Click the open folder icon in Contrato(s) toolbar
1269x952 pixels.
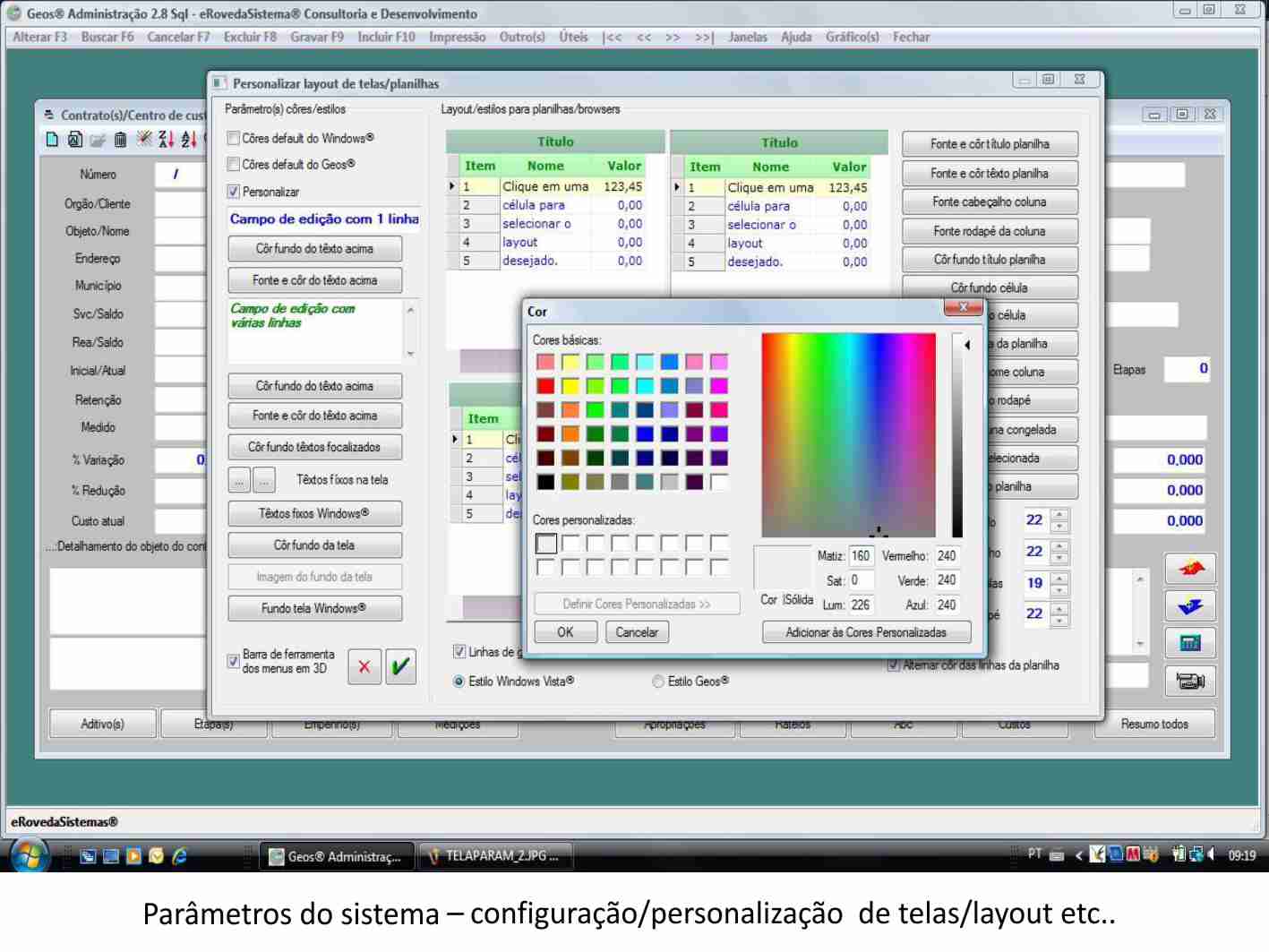click(x=98, y=140)
